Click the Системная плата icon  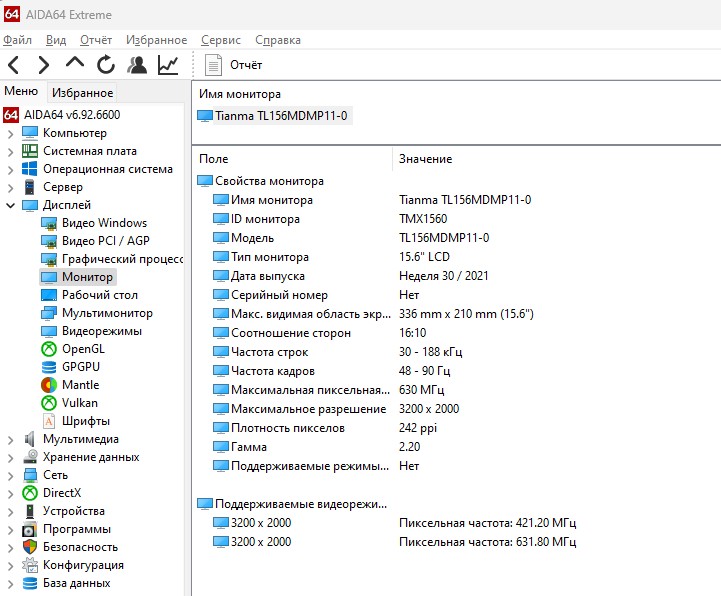[x=30, y=151]
